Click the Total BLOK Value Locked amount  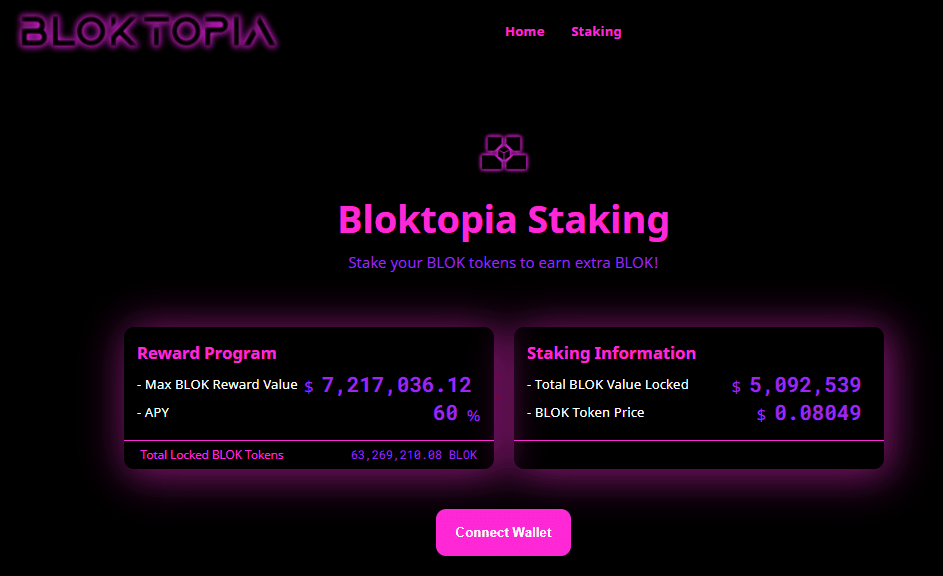click(x=805, y=385)
